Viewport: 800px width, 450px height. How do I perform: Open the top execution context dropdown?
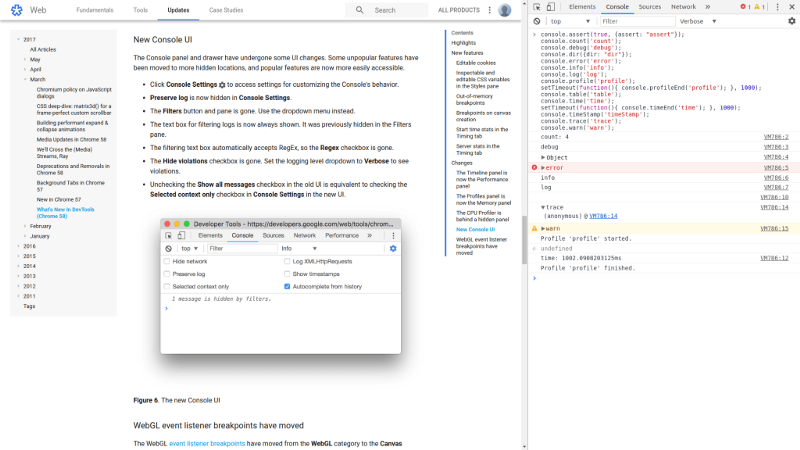click(569, 21)
